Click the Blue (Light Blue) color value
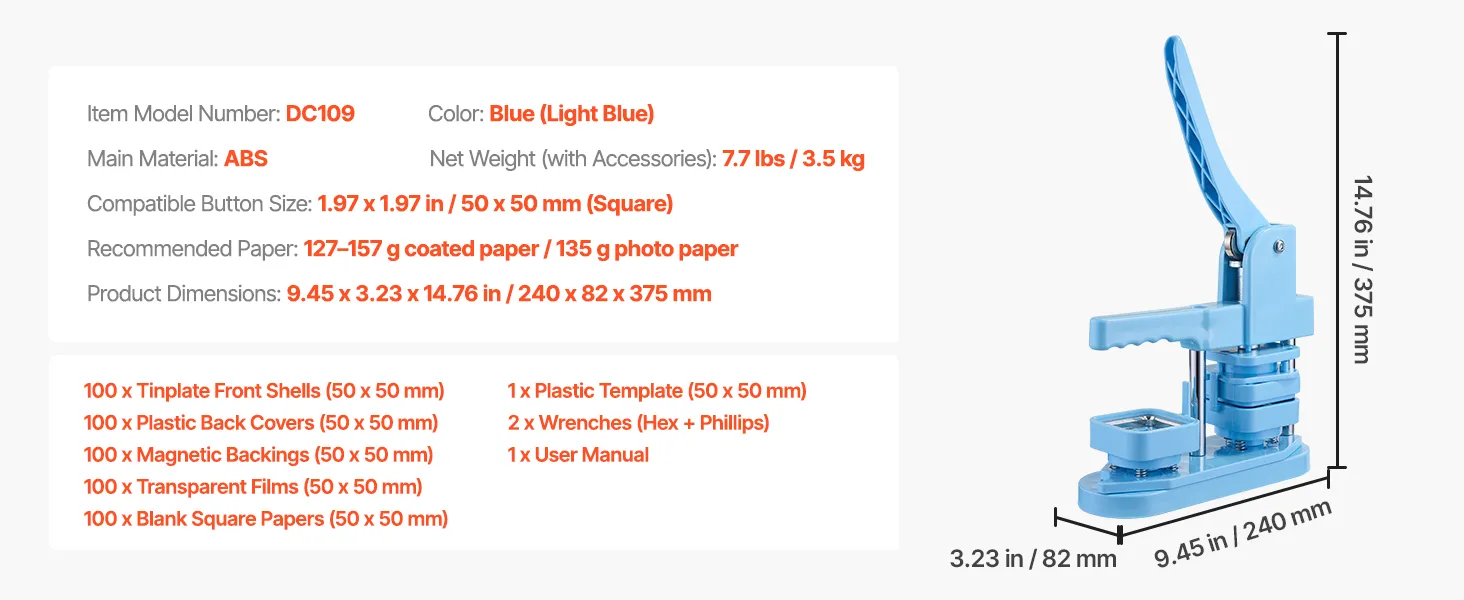This screenshot has height=600, width=1464. click(571, 114)
